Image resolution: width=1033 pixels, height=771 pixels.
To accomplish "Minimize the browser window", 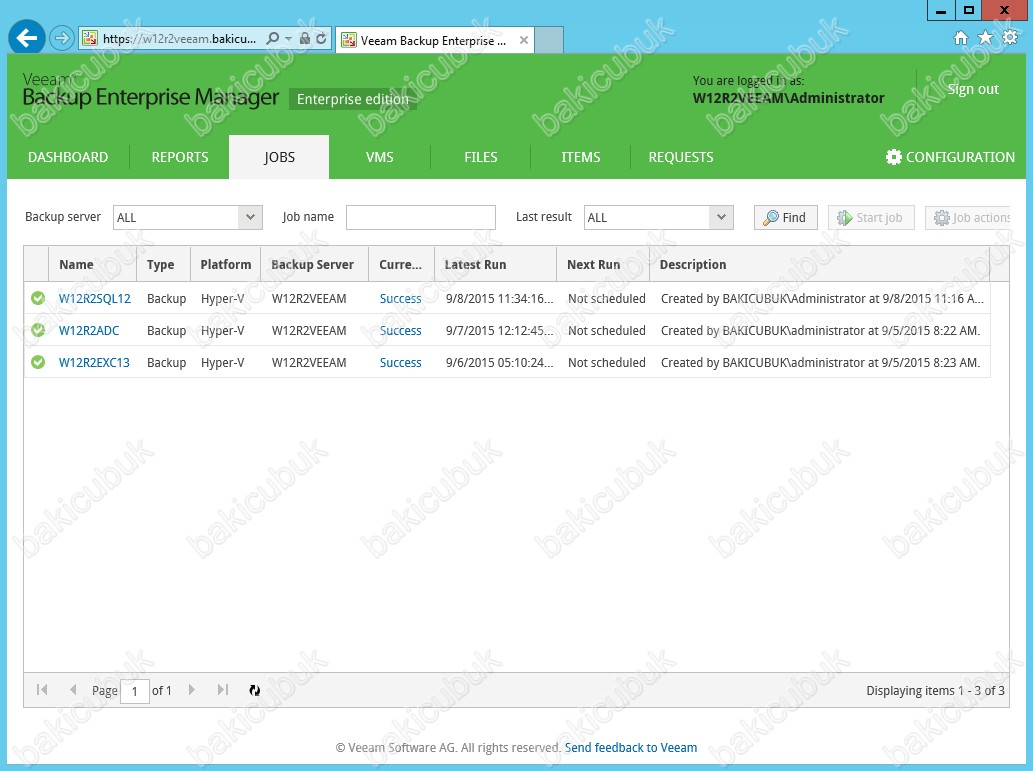I will 941,10.
